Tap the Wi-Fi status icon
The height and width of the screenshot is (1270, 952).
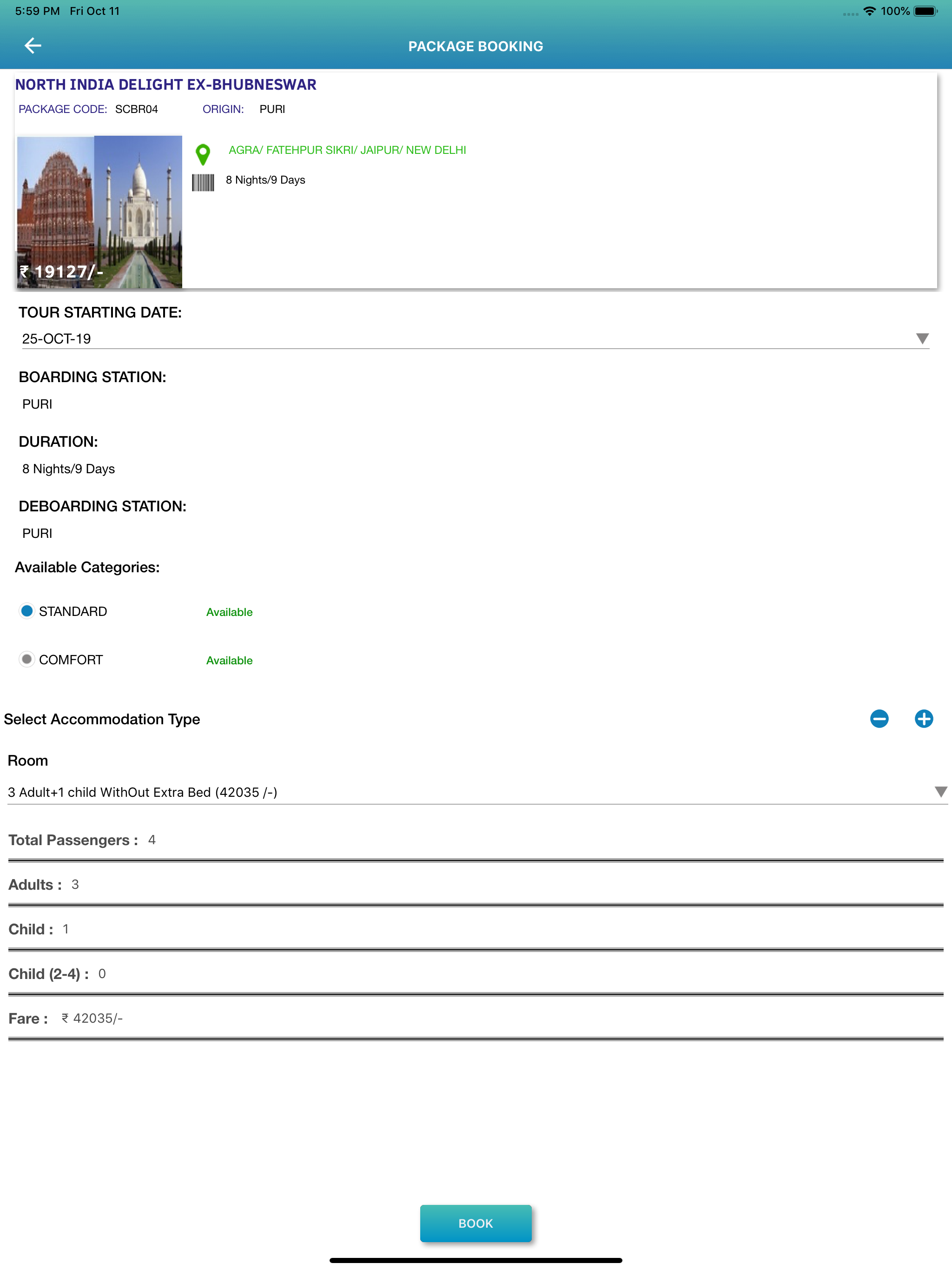click(x=869, y=11)
